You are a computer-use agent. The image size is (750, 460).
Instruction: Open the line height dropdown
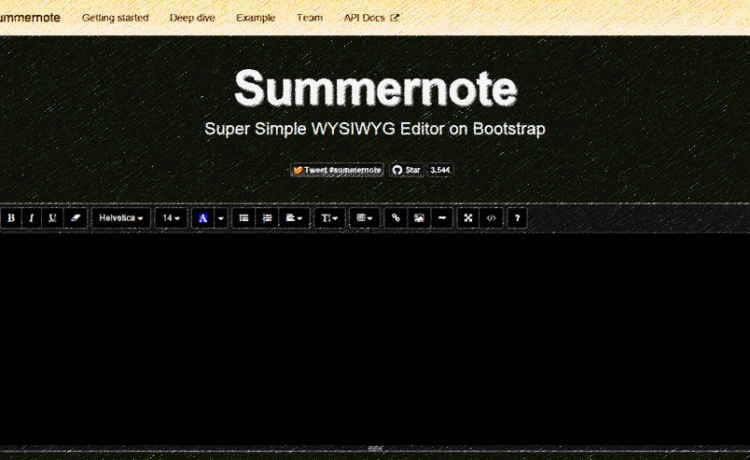pos(330,218)
